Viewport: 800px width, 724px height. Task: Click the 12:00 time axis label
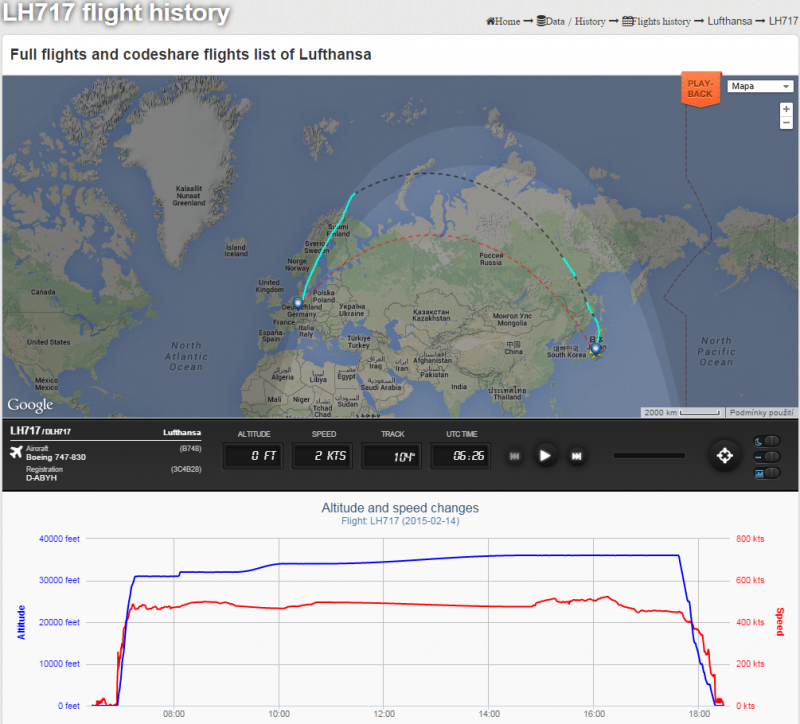point(384,714)
